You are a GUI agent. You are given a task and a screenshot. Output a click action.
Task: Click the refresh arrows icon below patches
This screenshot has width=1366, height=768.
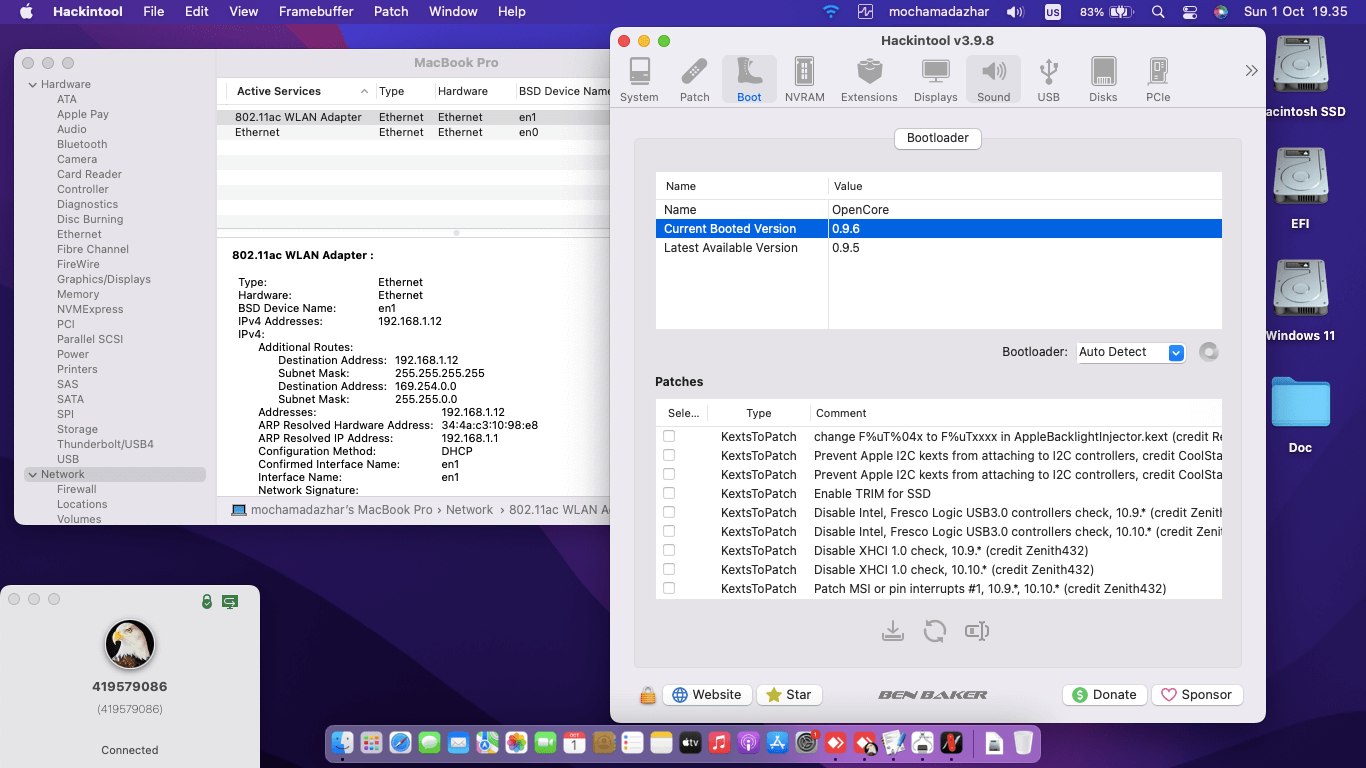pos(935,631)
